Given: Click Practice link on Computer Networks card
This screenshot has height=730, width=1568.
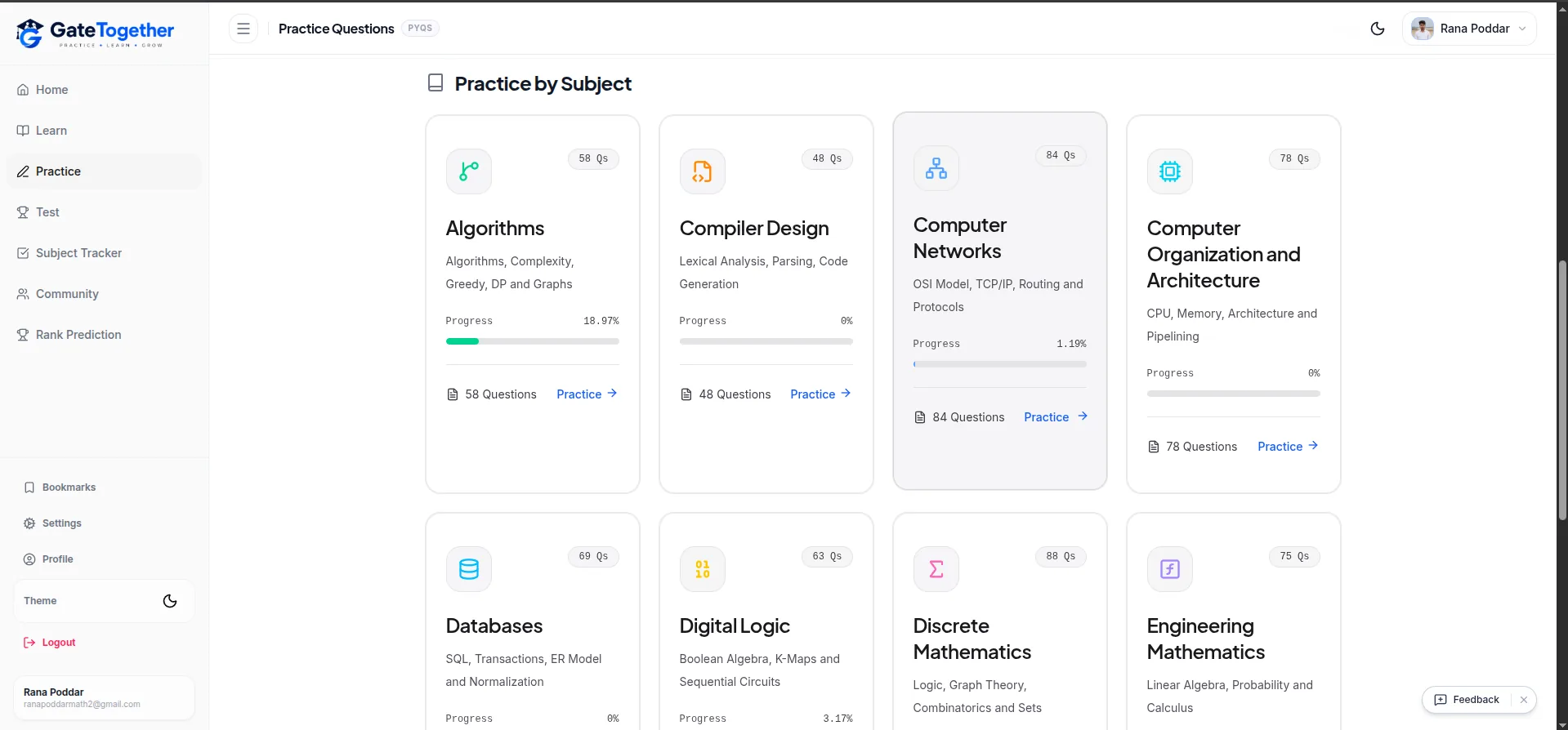Looking at the screenshot, I should pos(1055,417).
